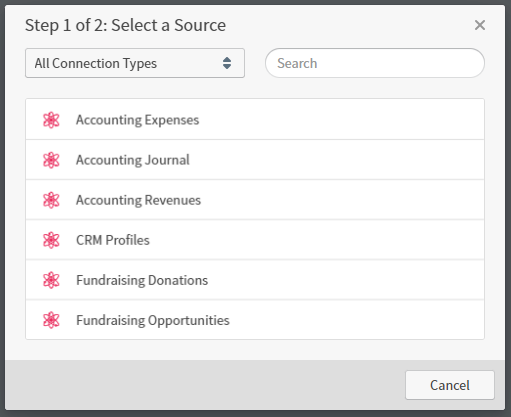The image size is (511, 417).
Task: Select the Accounting Expenses source
Action: coord(255,119)
